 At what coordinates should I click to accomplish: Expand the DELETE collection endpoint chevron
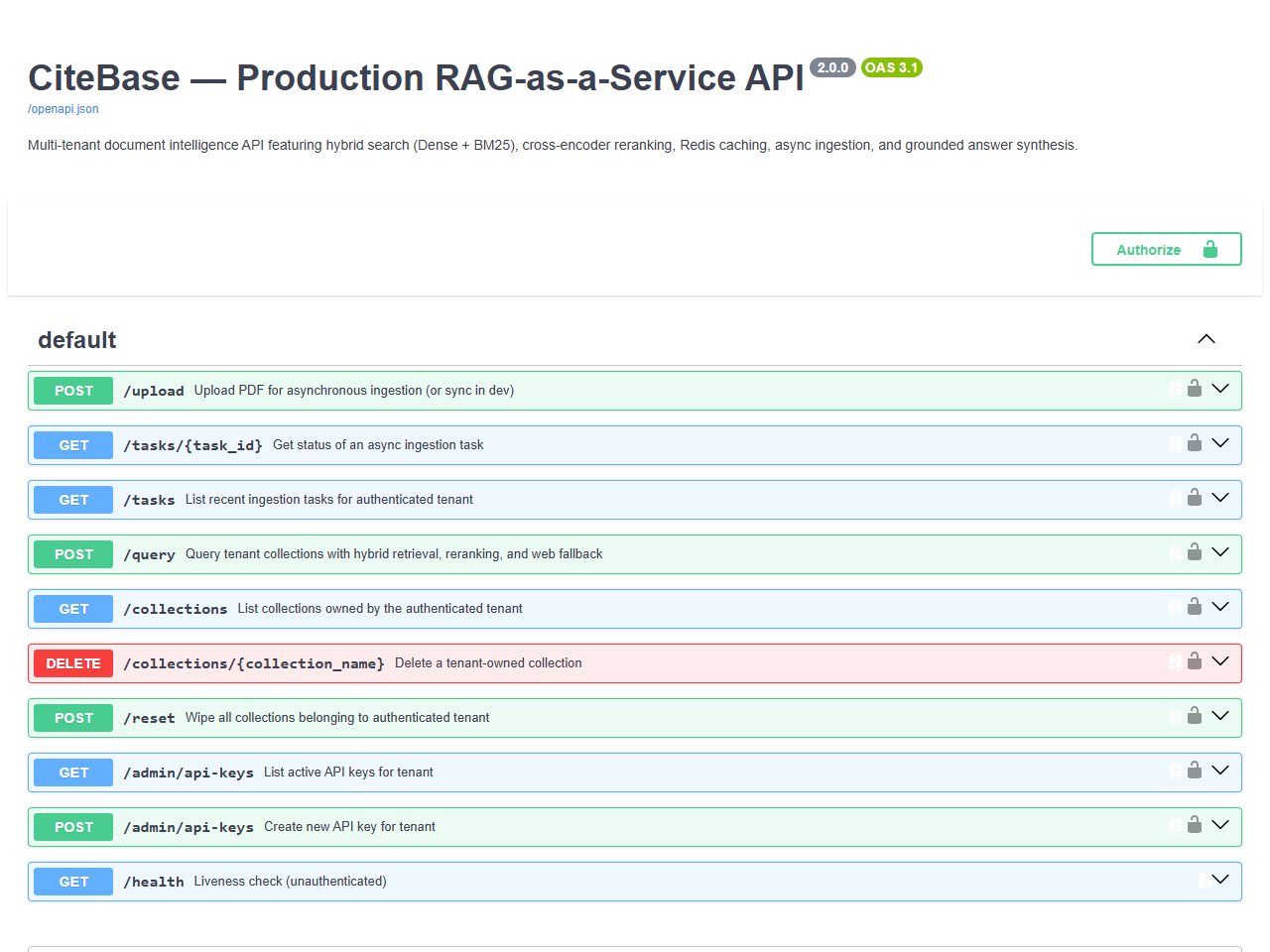pos(1220,661)
